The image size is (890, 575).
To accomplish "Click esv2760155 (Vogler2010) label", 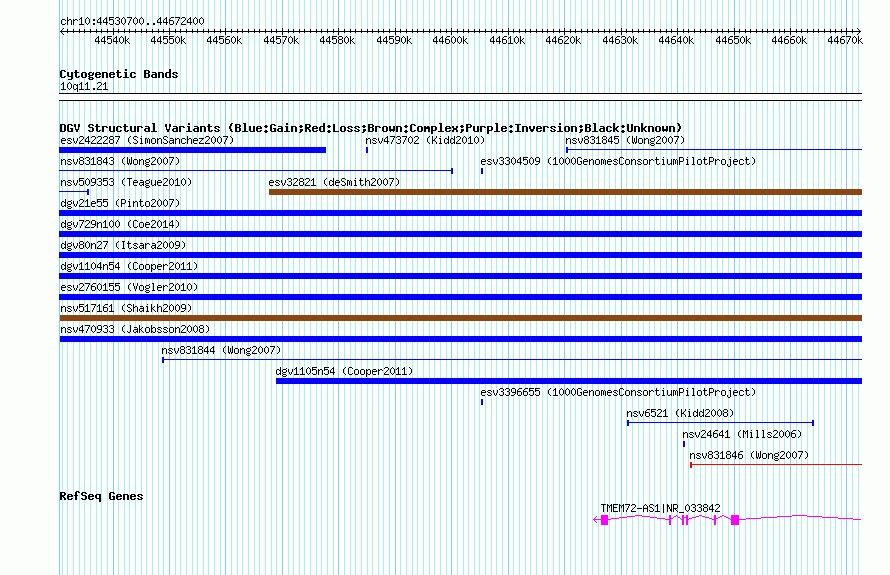I will [x=129, y=287].
